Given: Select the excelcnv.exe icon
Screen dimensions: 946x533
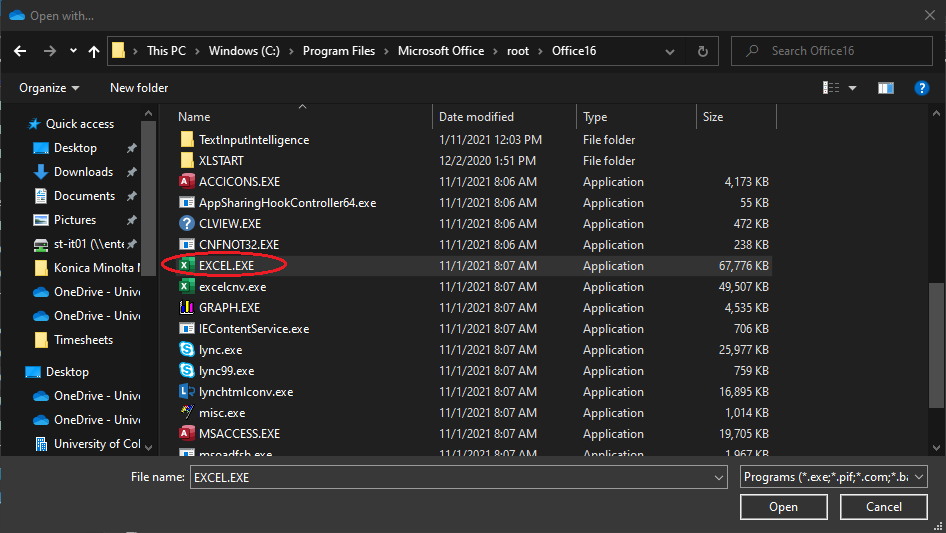Looking at the screenshot, I should coord(187,287).
